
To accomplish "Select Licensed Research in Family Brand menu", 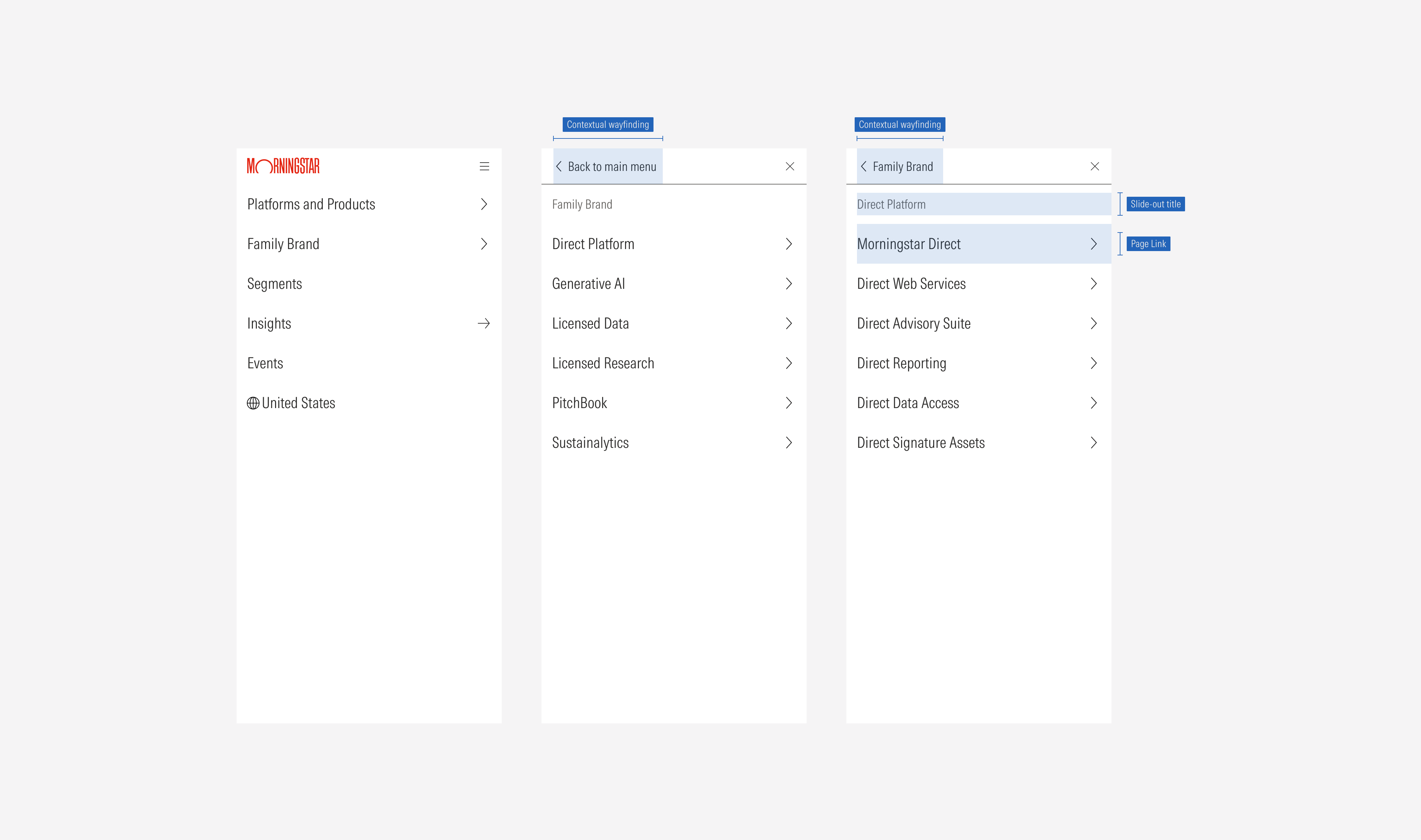I will pyautogui.click(x=603, y=363).
